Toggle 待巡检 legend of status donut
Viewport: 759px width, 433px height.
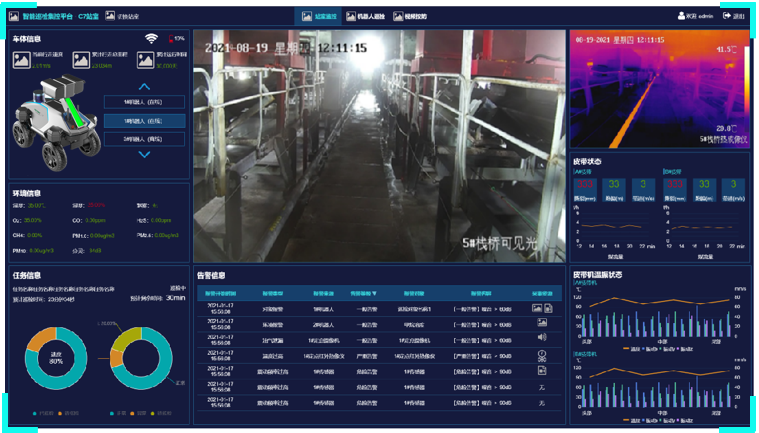pos(162,414)
